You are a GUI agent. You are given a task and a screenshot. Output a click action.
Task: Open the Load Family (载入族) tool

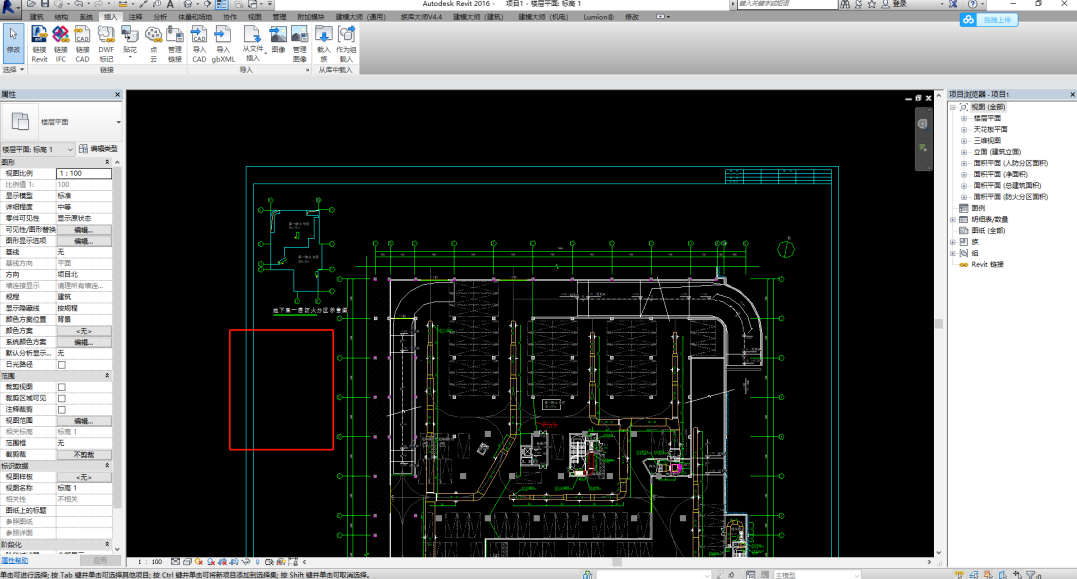[323, 44]
